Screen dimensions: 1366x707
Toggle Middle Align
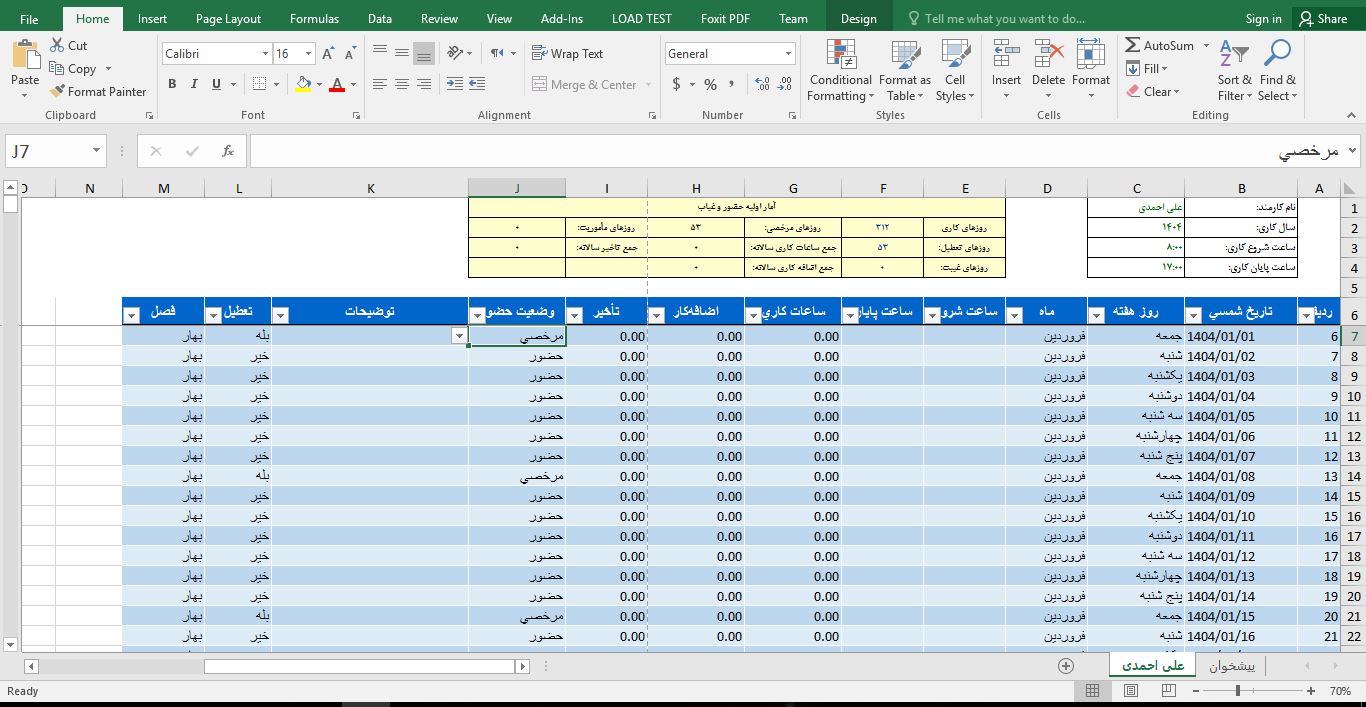(402, 53)
